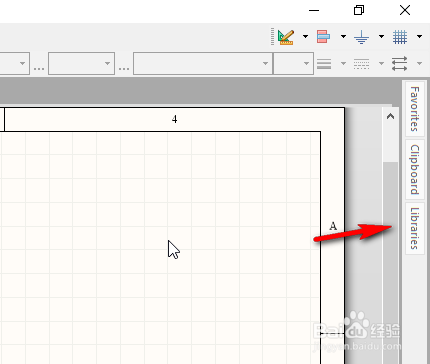Close the application window
The image size is (430, 364).
click(405, 10)
